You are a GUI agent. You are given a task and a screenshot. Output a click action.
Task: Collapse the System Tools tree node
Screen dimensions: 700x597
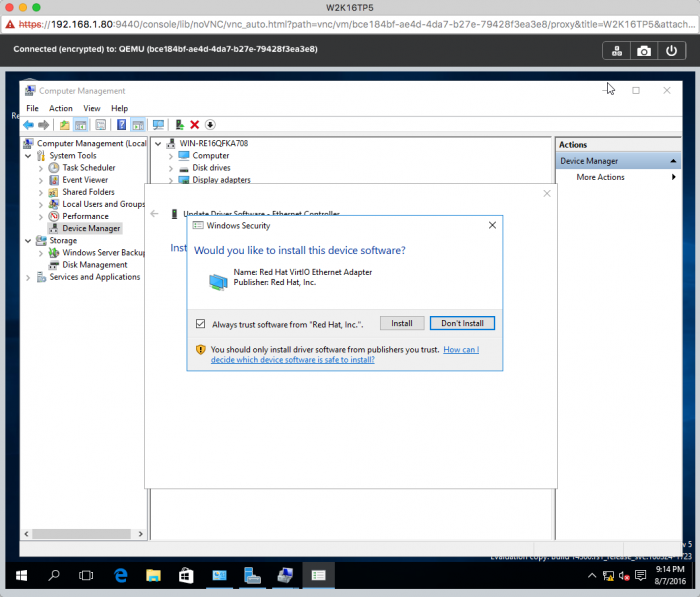pyautogui.click(x=28, y=156)
